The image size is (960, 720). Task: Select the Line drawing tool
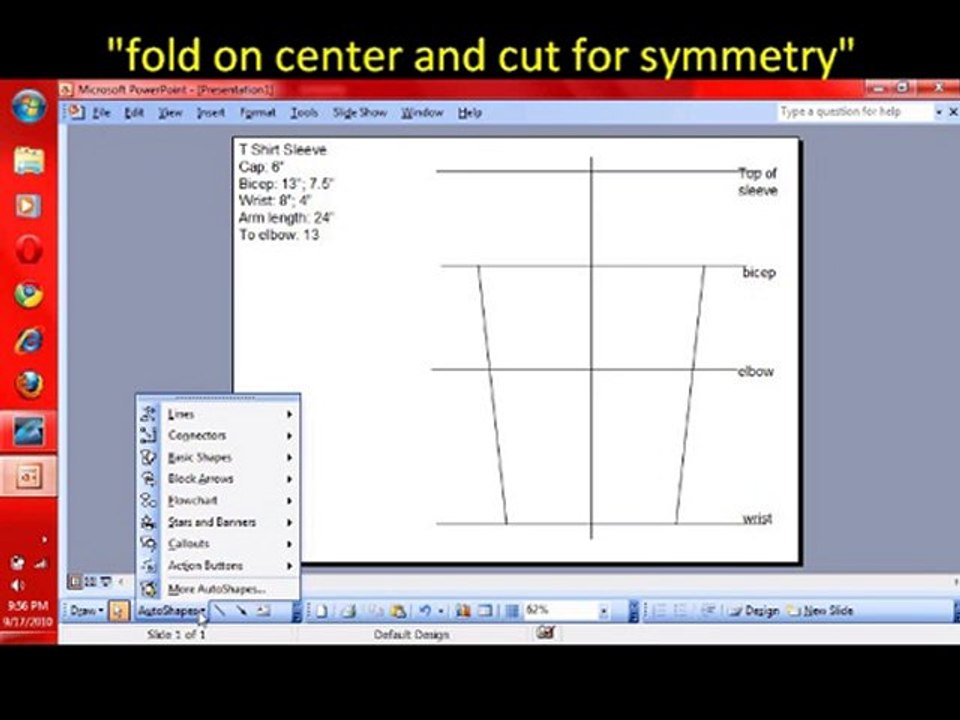coord(220,610)
